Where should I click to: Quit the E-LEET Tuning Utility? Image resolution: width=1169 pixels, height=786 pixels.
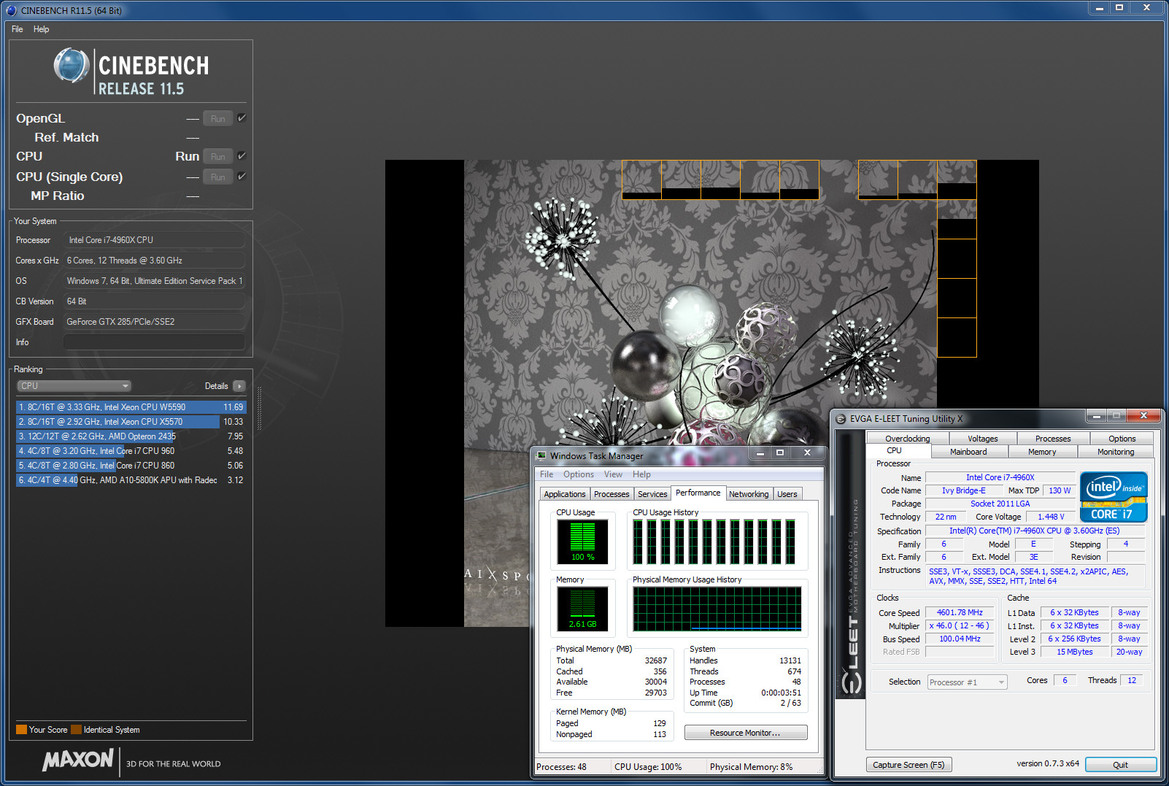click(x=1120, y=764)
